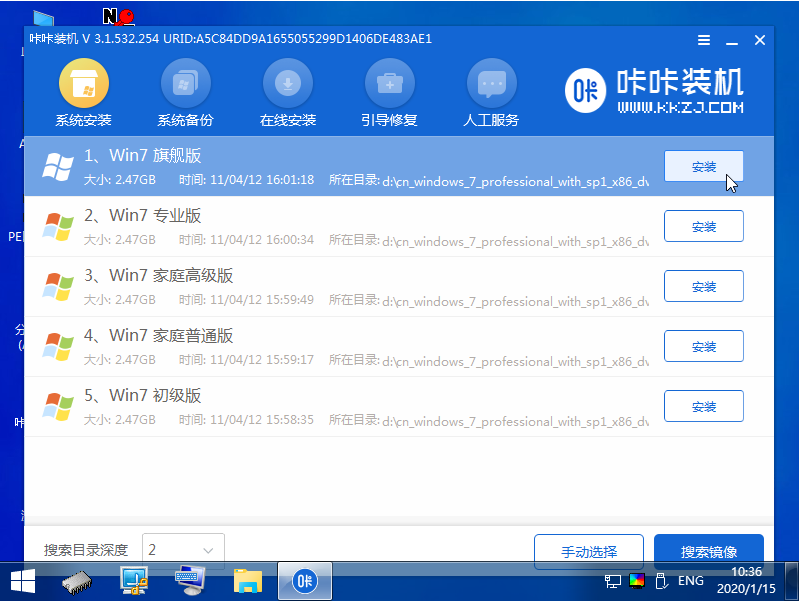Open the hamburger menu in title bar
800x602 pixels.
[704, 40]
